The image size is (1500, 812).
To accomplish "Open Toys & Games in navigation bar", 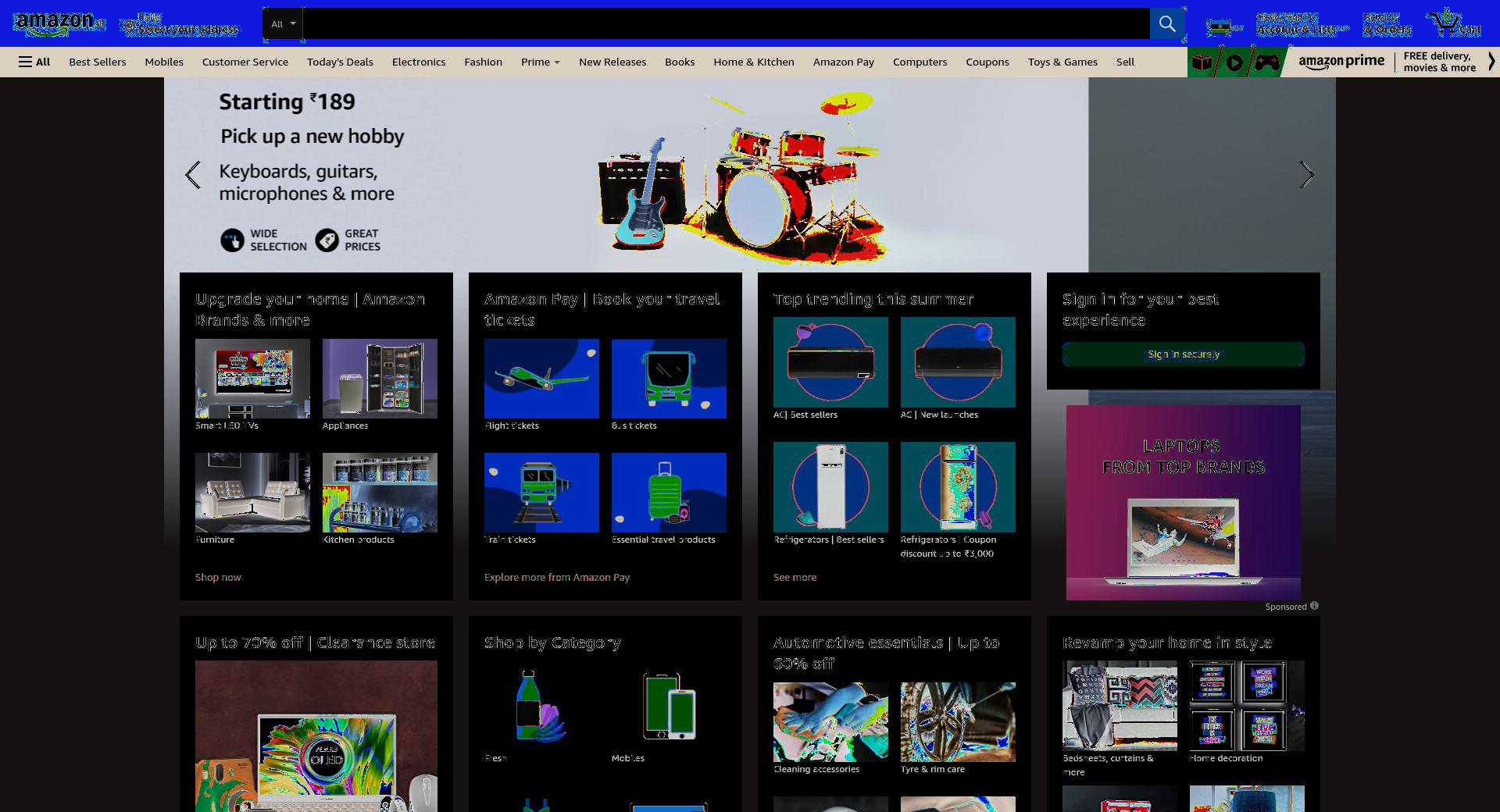I will tap(1062, 62).
